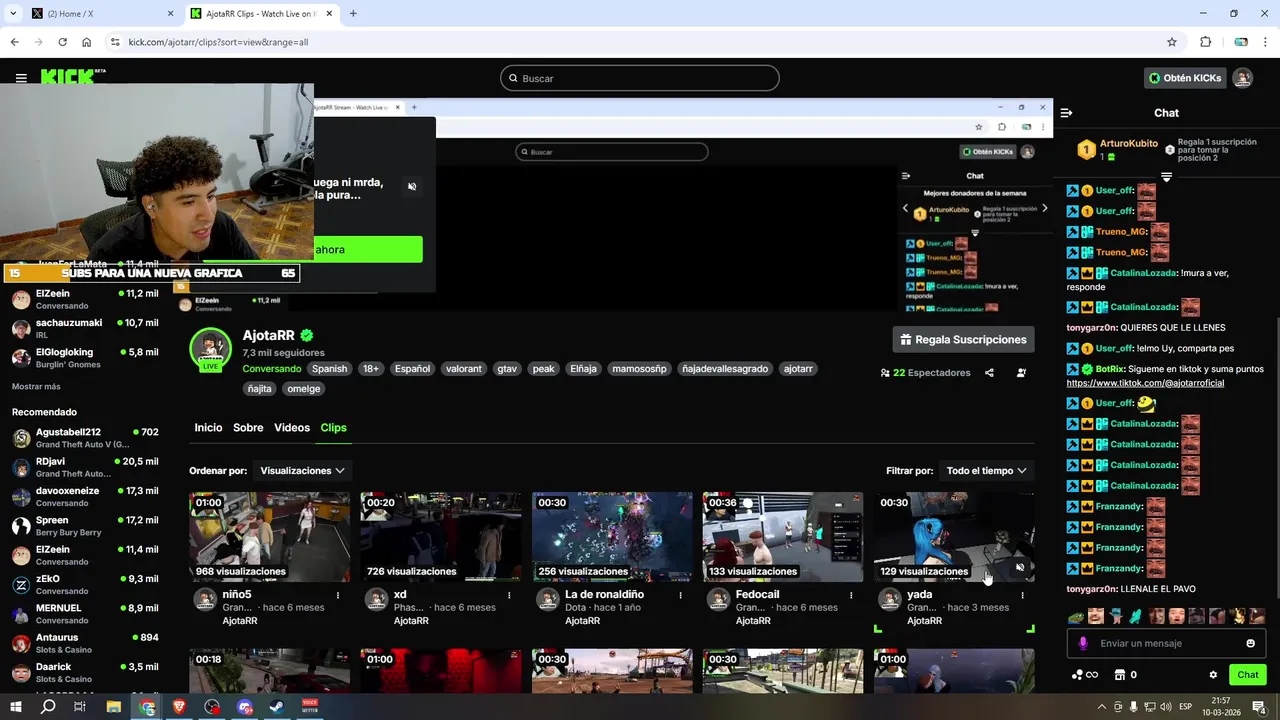This screenshot has width=1280, height=720.
Task: Open options menu for niño5 clip
Action: click(x=338, y=595)
